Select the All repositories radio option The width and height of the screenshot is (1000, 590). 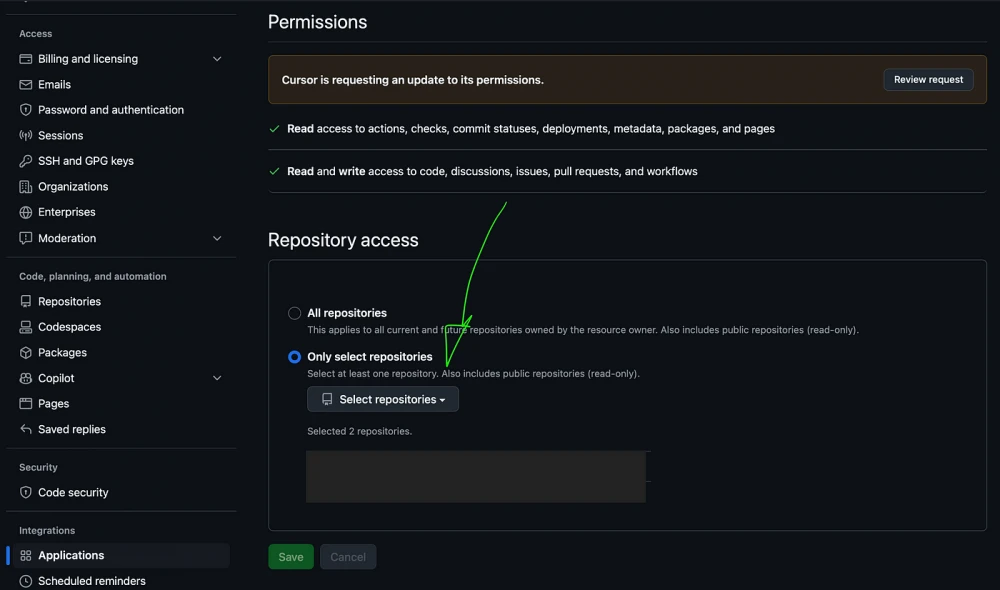pos(295,313)
